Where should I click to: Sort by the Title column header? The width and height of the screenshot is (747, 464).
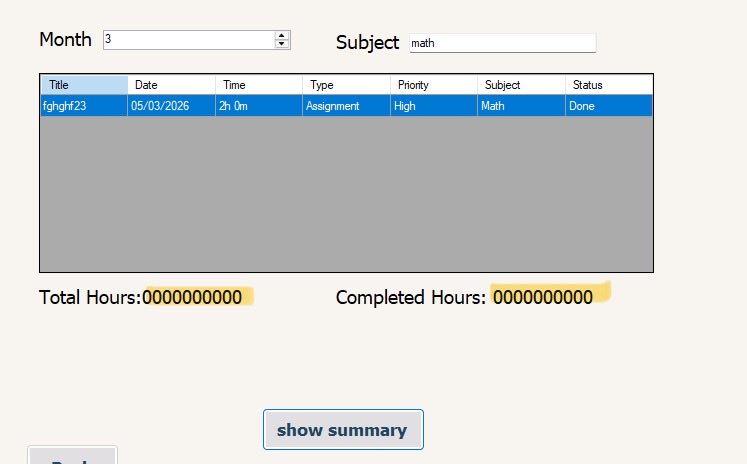coord(84,85)
